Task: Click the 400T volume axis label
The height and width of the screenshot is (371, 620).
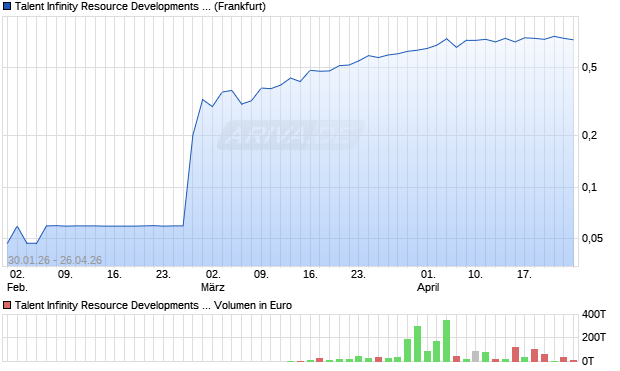Action: (594, 315)
